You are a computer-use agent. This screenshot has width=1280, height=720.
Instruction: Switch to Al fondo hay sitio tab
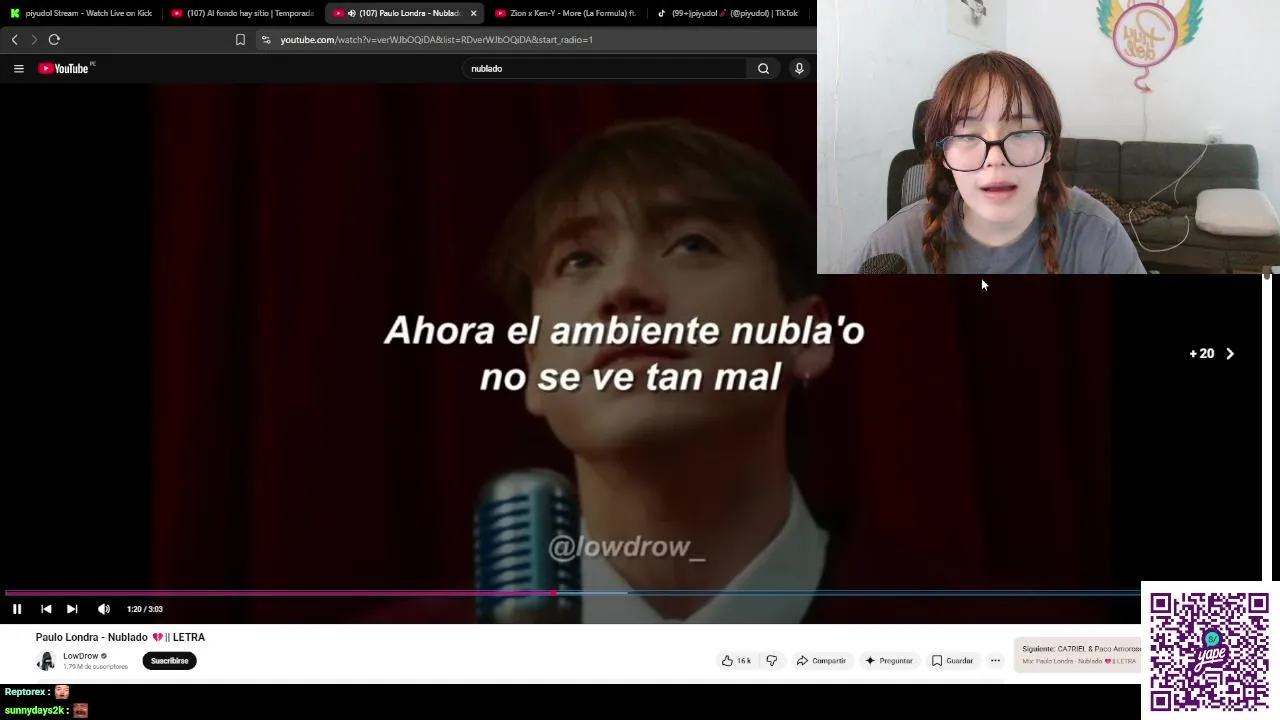(x=242, y=13)
